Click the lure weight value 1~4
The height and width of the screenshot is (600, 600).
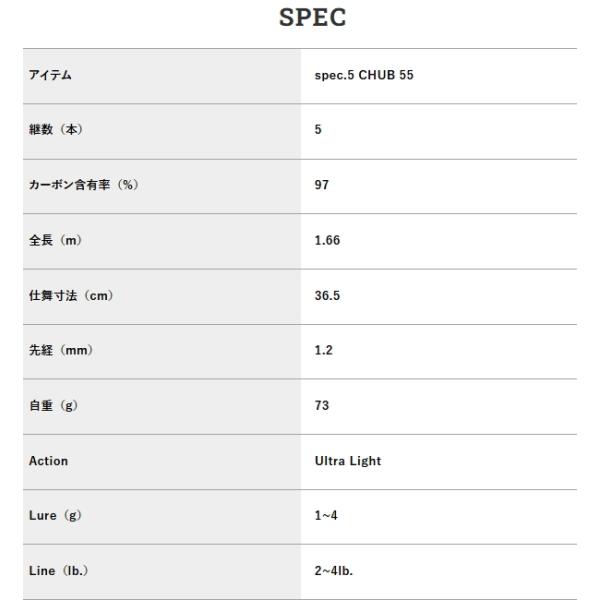point(326,515)
